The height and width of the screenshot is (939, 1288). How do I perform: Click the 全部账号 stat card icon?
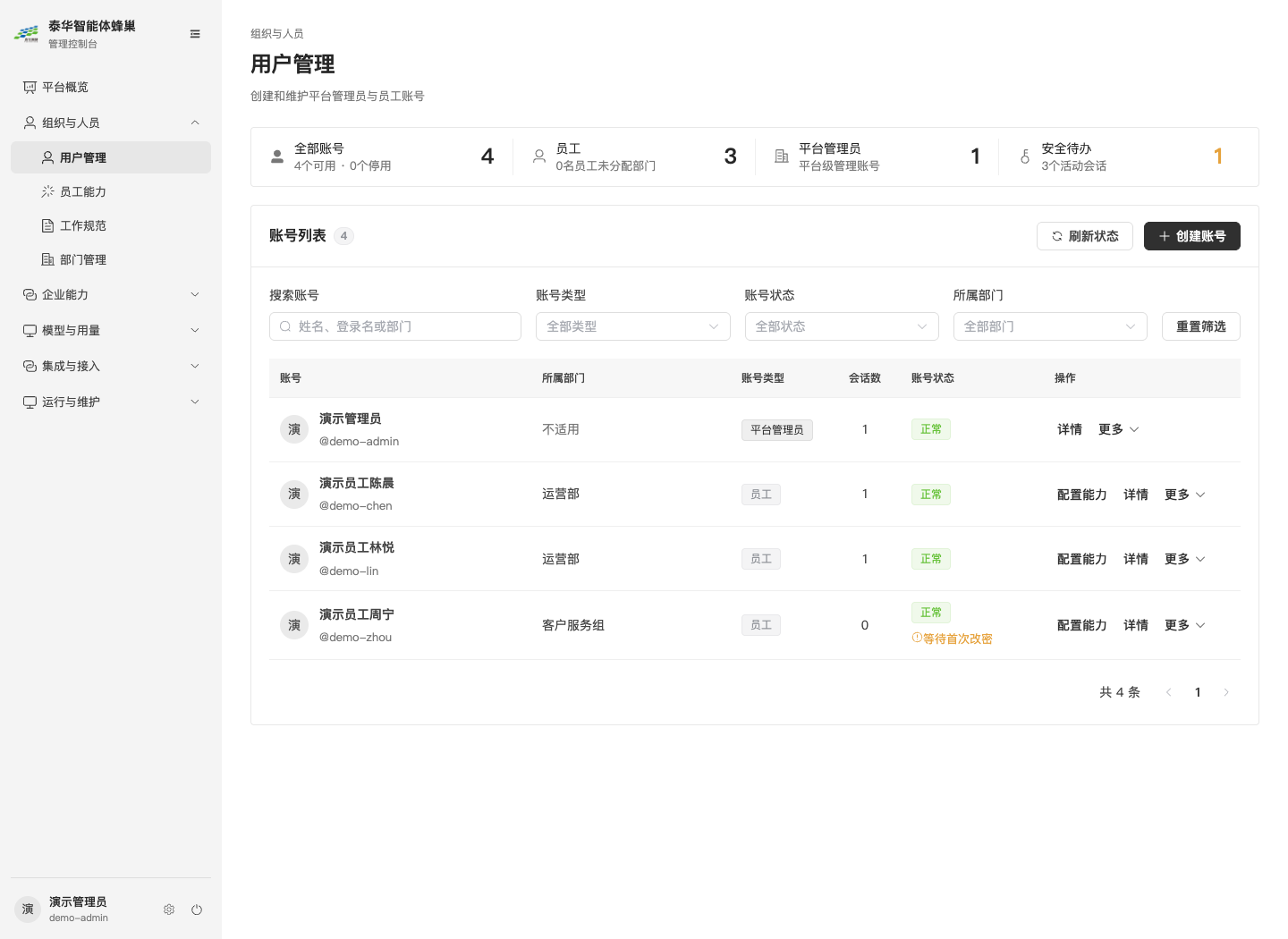(277, 156)
